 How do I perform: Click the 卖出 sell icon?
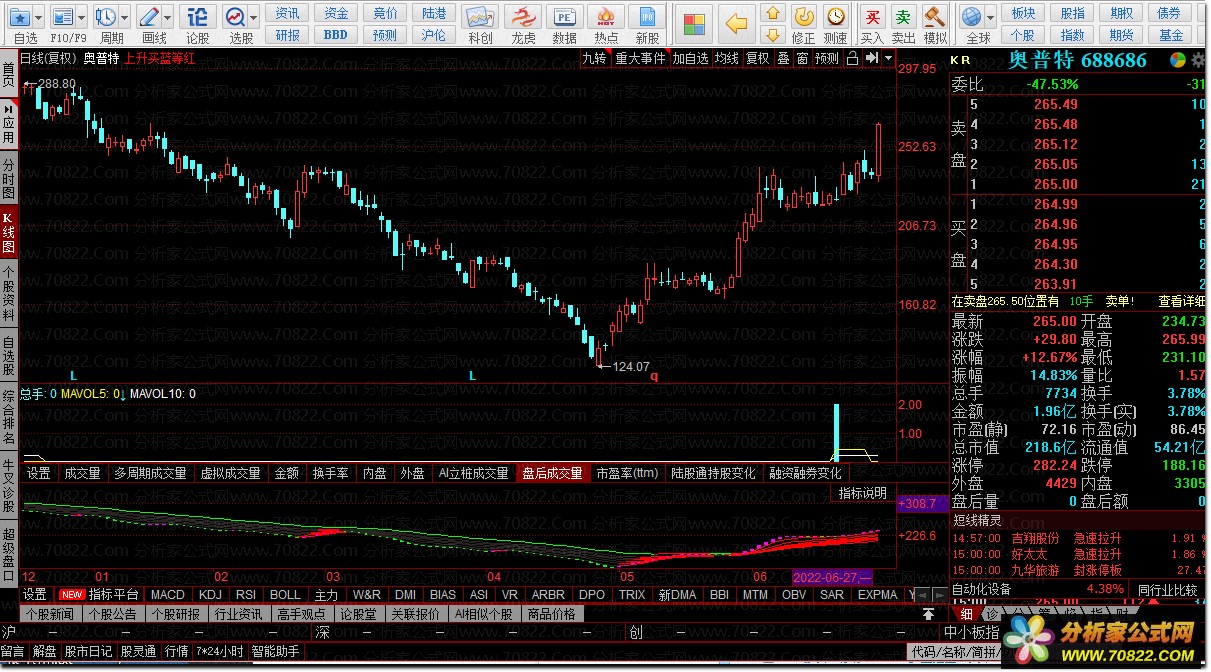[903, 17]
